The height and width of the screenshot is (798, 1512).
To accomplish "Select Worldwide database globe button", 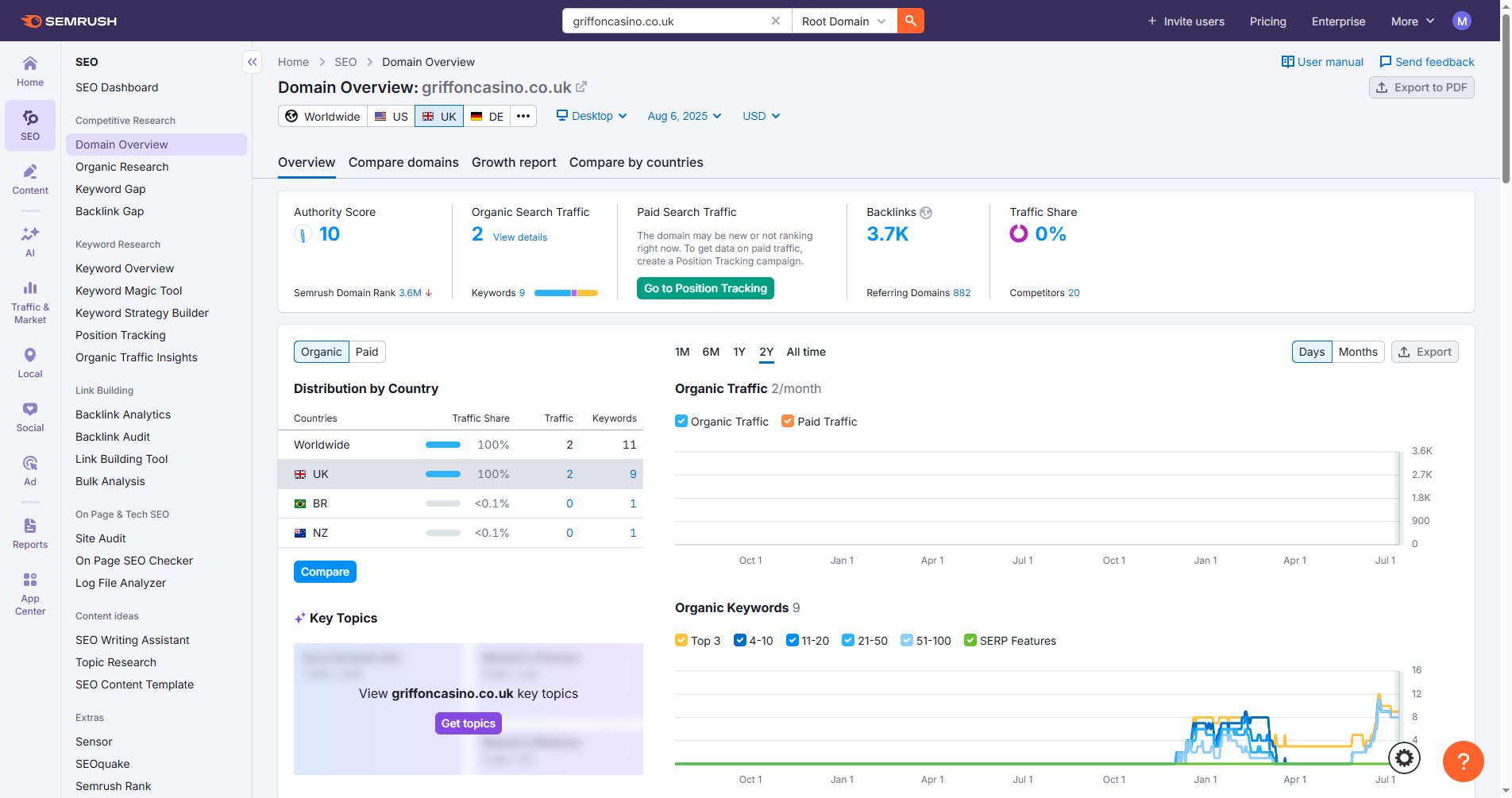I will click(x=322, y=116).
